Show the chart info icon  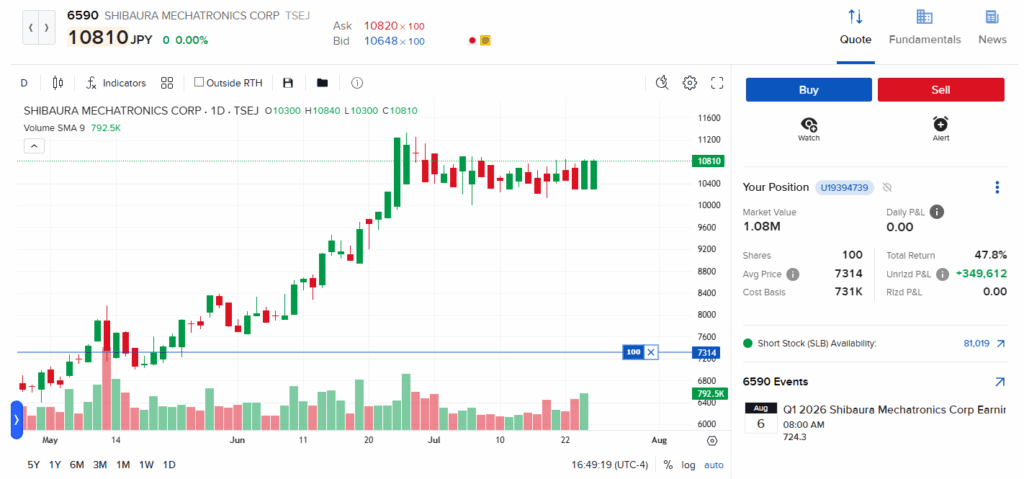(x=357, y=83)
